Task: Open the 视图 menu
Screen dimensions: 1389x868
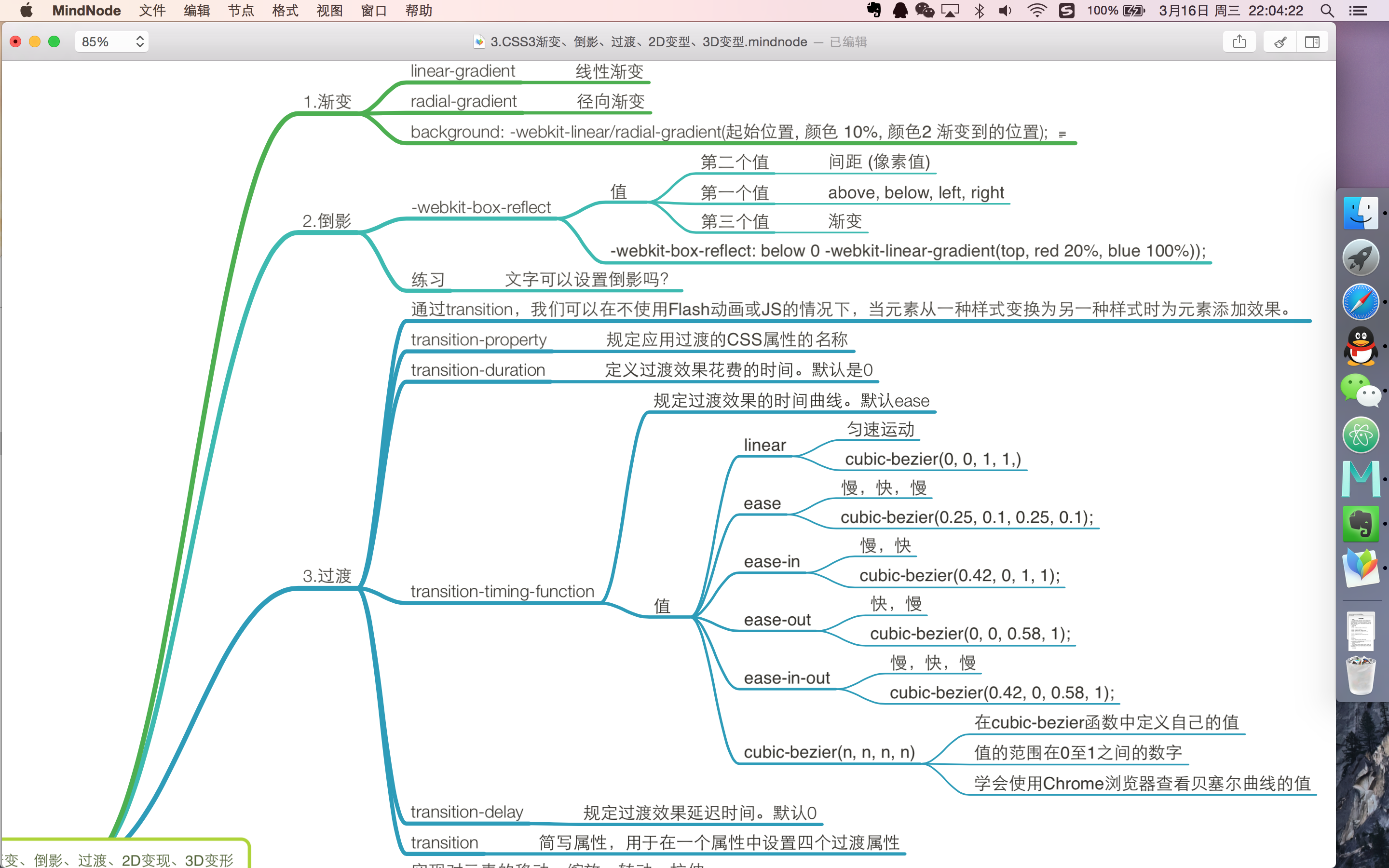Action: click(x=329, y=10)
